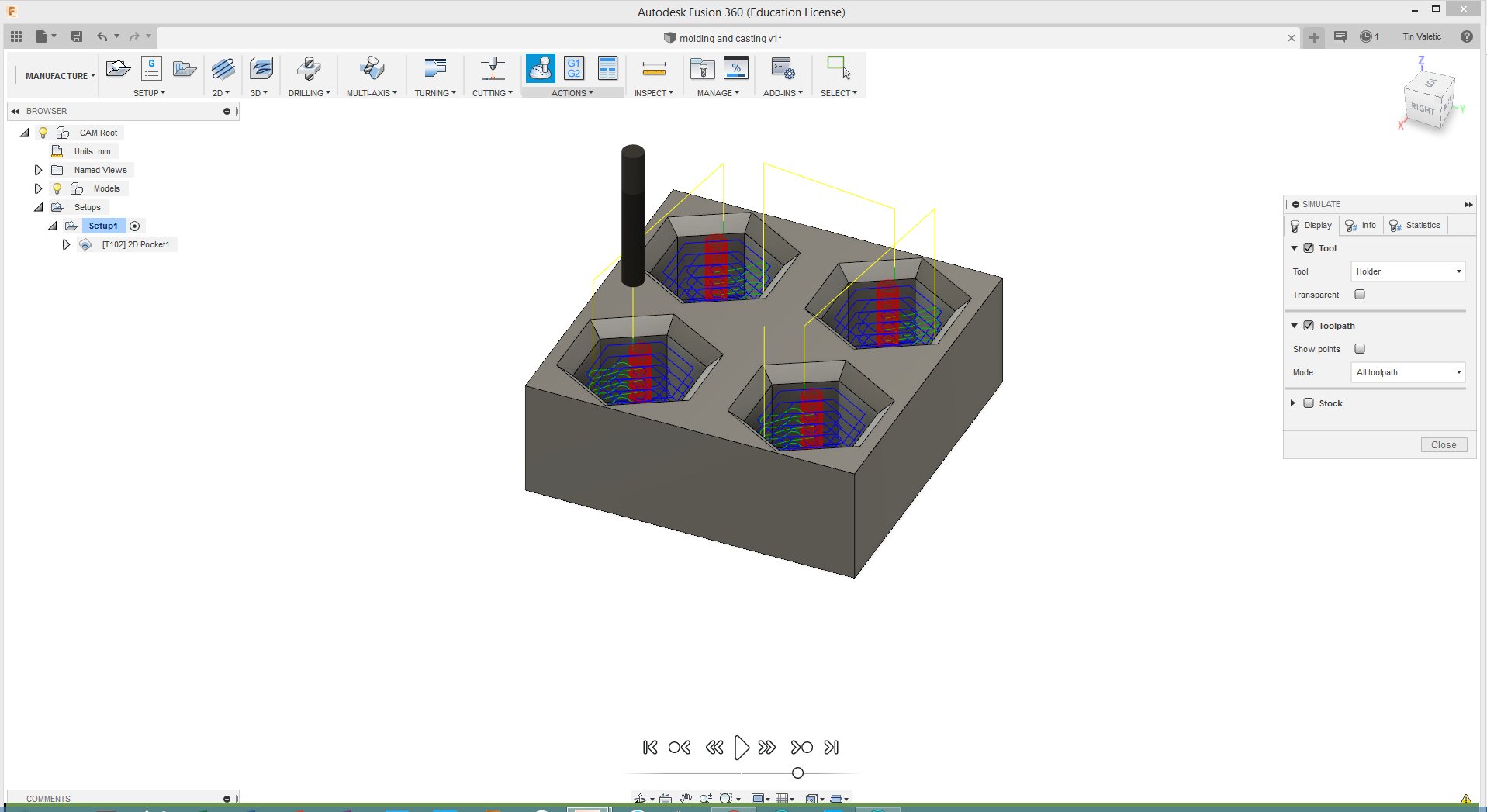This screenshot has height=812, width=1487.
Task: Open the Mode dropdown showing All toolpath
Action: click(x=1408, y=372)
